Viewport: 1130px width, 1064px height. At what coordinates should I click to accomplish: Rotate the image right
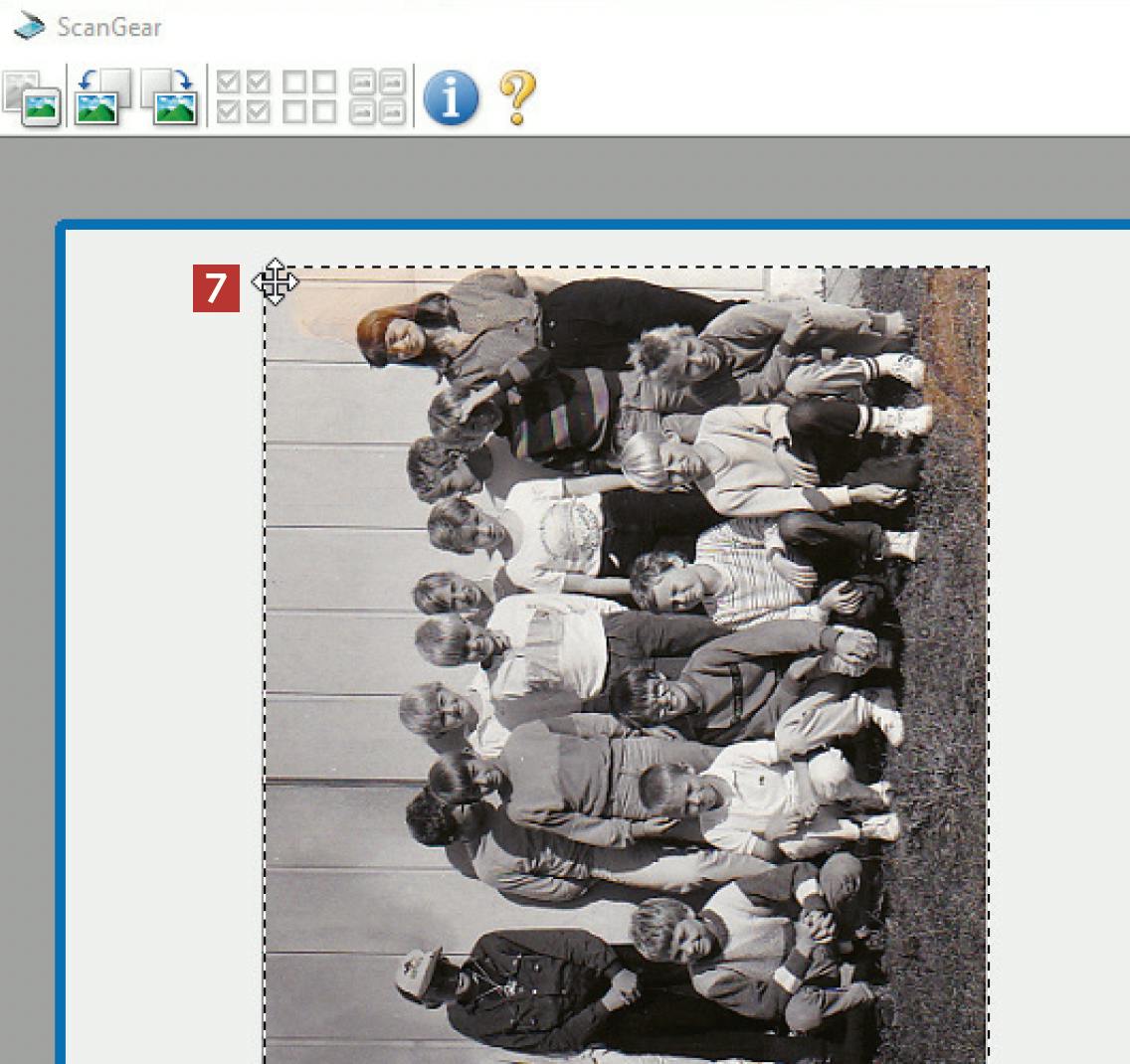tap(170, 97)
